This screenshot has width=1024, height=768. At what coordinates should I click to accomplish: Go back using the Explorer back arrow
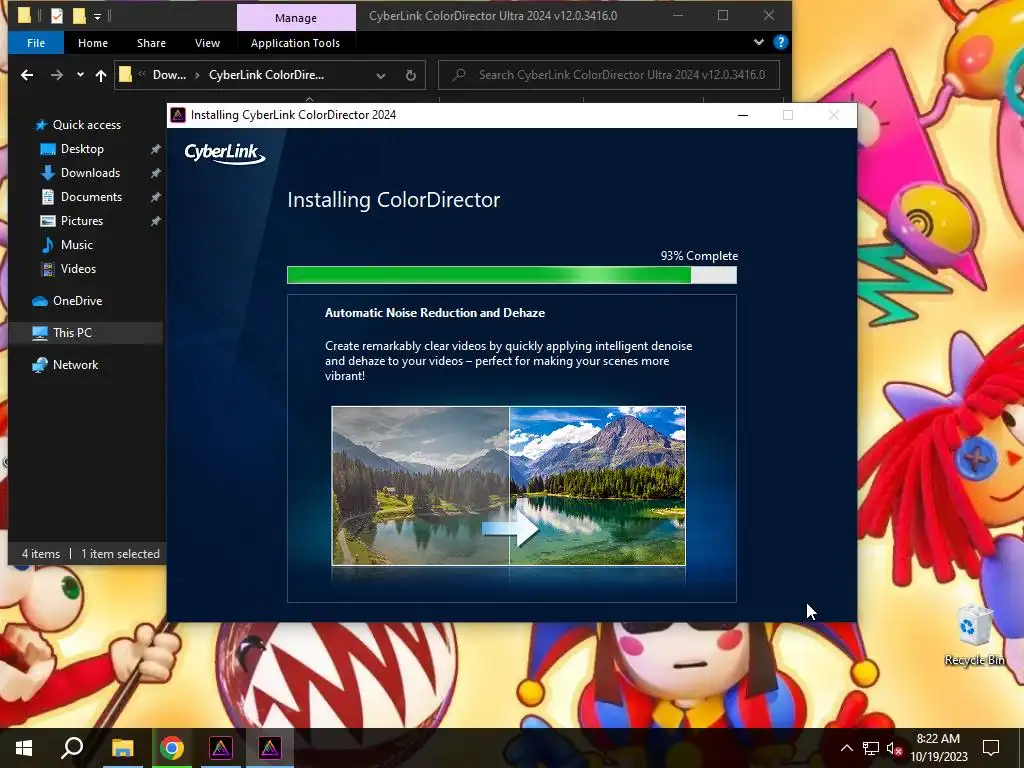click(x=27, y=75)
